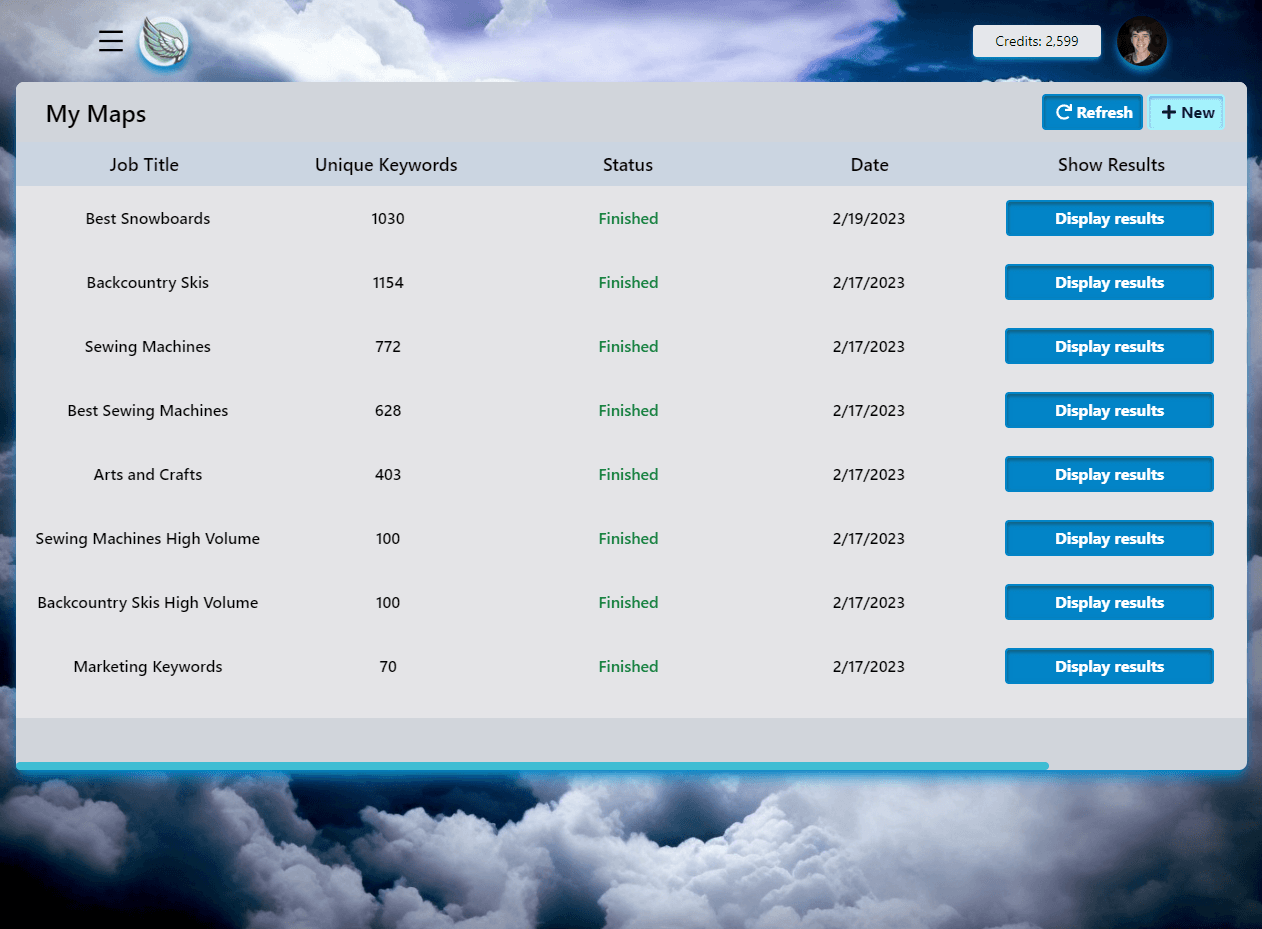
Task: Click the 403 keyword count
Action: coord(388,474)
